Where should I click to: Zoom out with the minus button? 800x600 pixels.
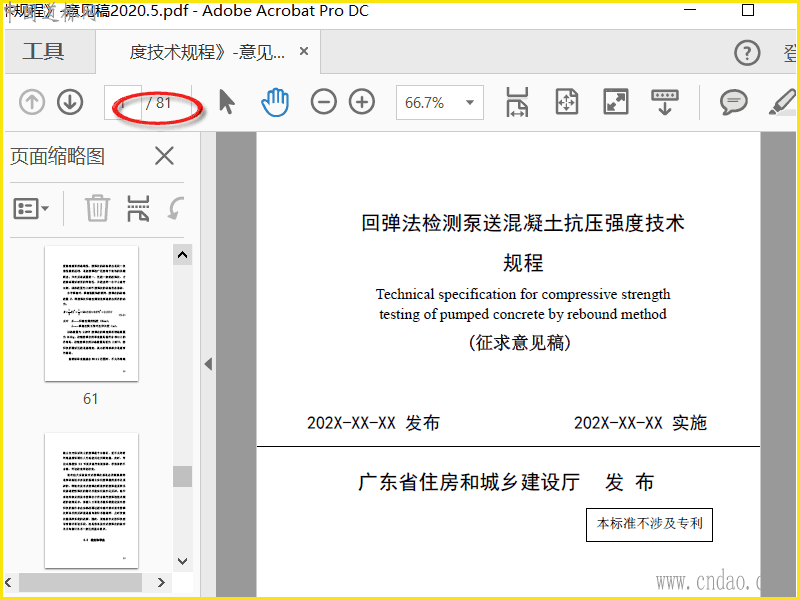click(x=323, y=102)
